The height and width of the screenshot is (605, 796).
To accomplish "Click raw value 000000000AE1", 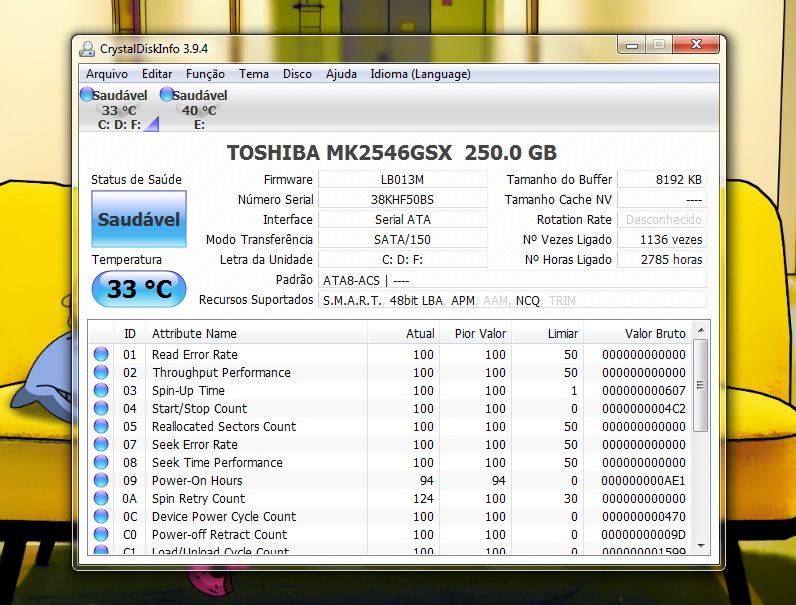I will click(x=643, y=481).
